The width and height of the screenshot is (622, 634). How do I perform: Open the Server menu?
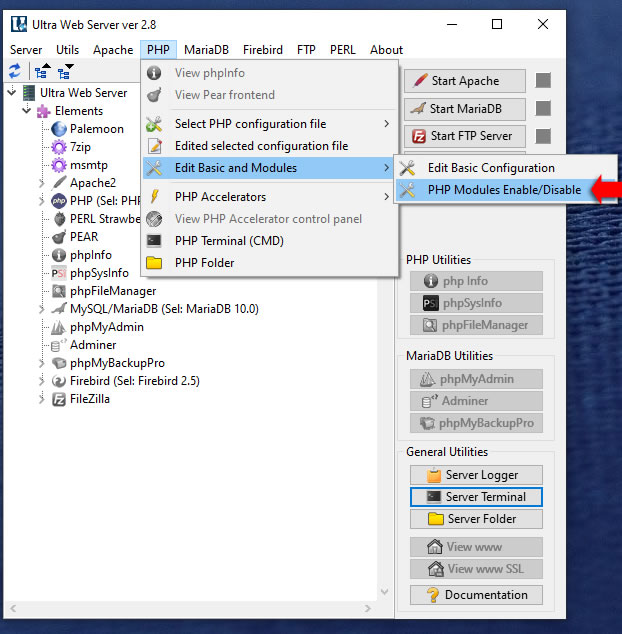click(26, 50)
